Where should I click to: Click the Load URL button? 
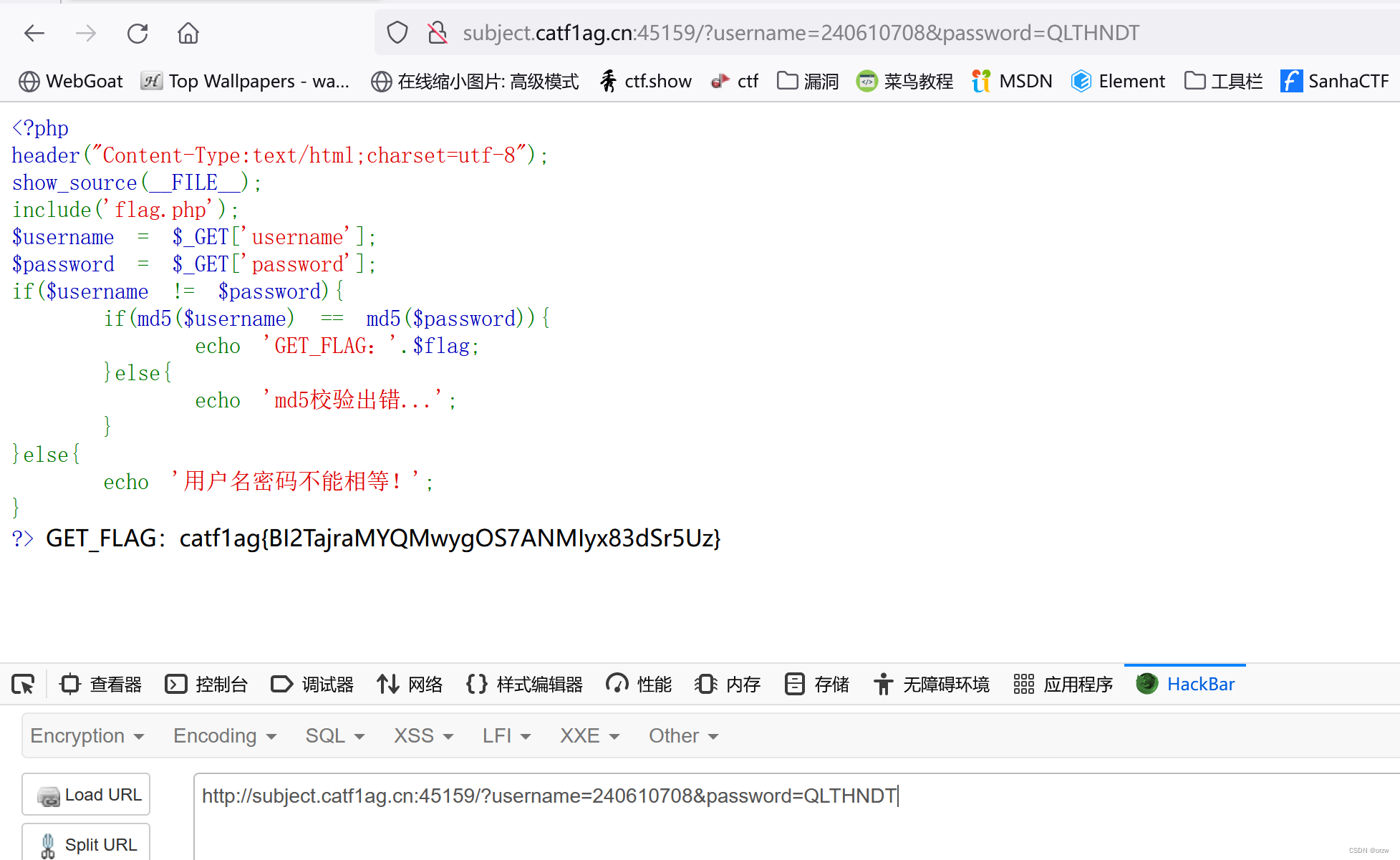pos(86,794)
